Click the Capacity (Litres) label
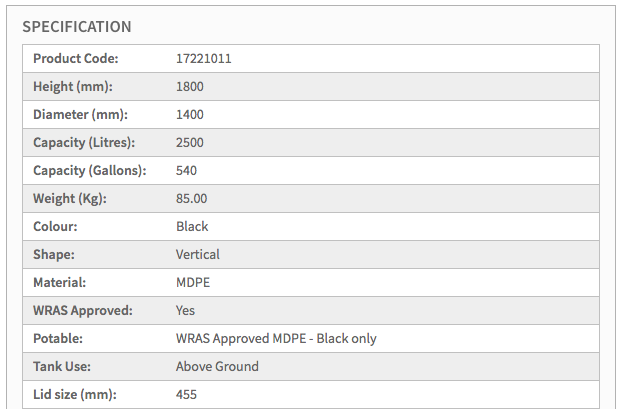 point(84,143)
